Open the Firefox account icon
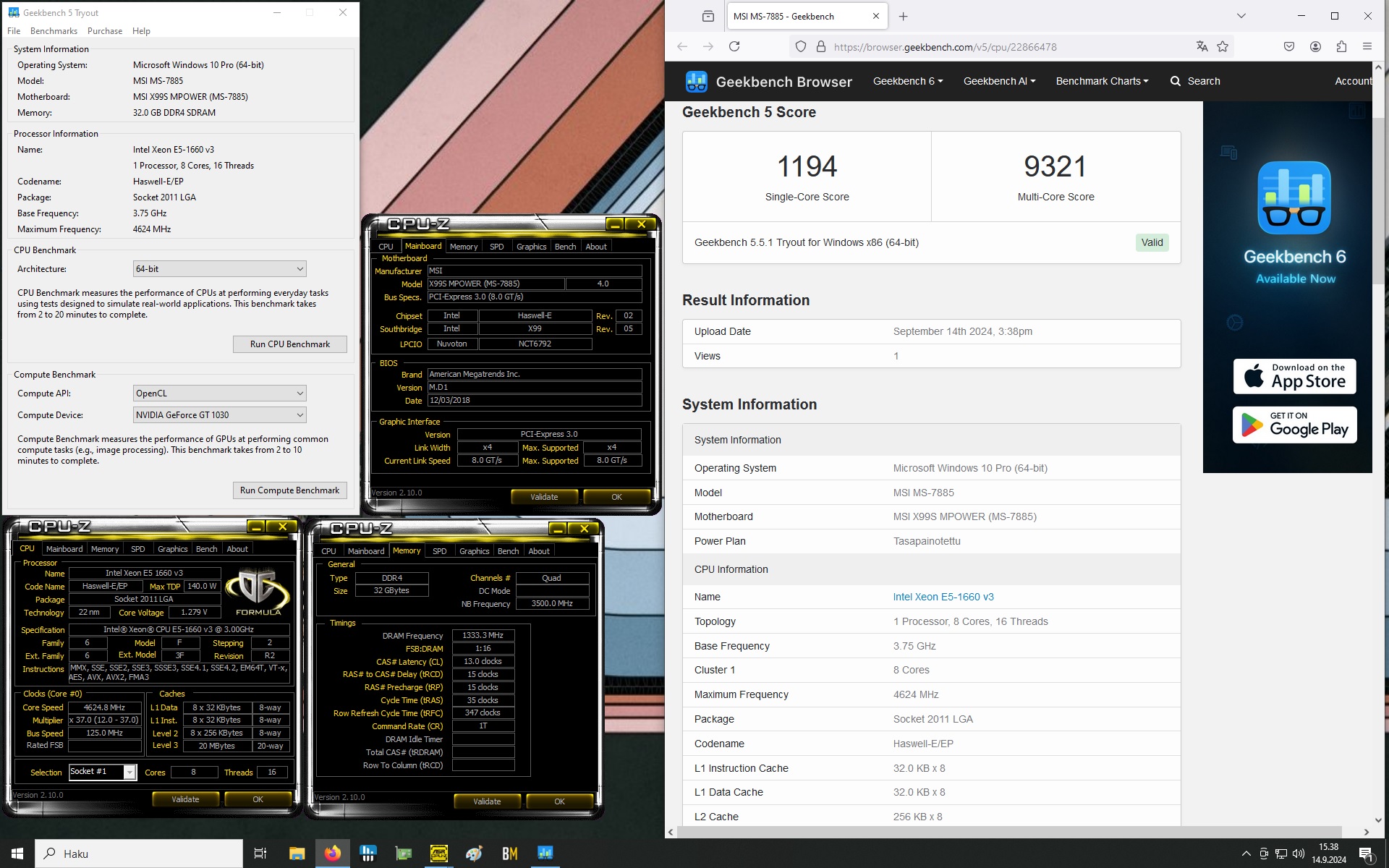This screenshot has height=868, width=1389. pyautogui.click(x=1315, y=46)
